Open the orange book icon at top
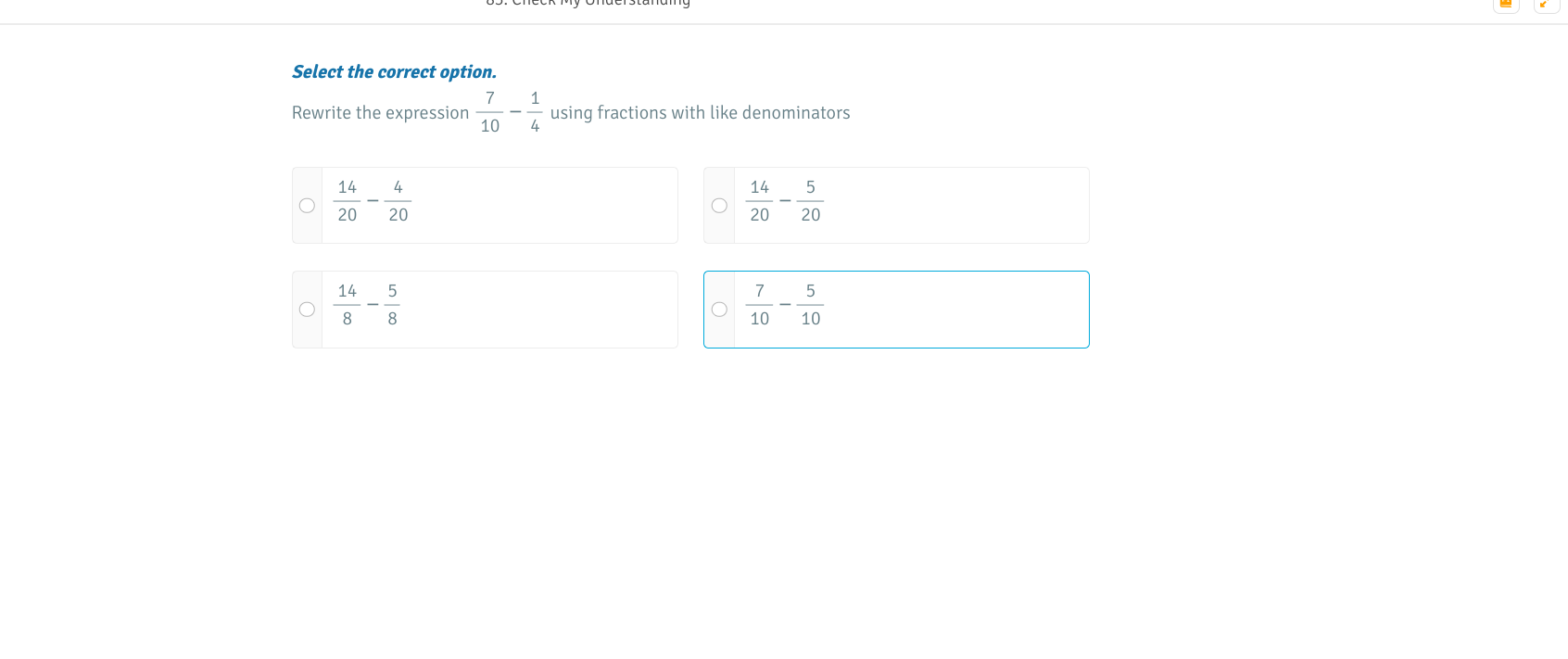Screen dimensions: 1568x659 click(1506, 4)
